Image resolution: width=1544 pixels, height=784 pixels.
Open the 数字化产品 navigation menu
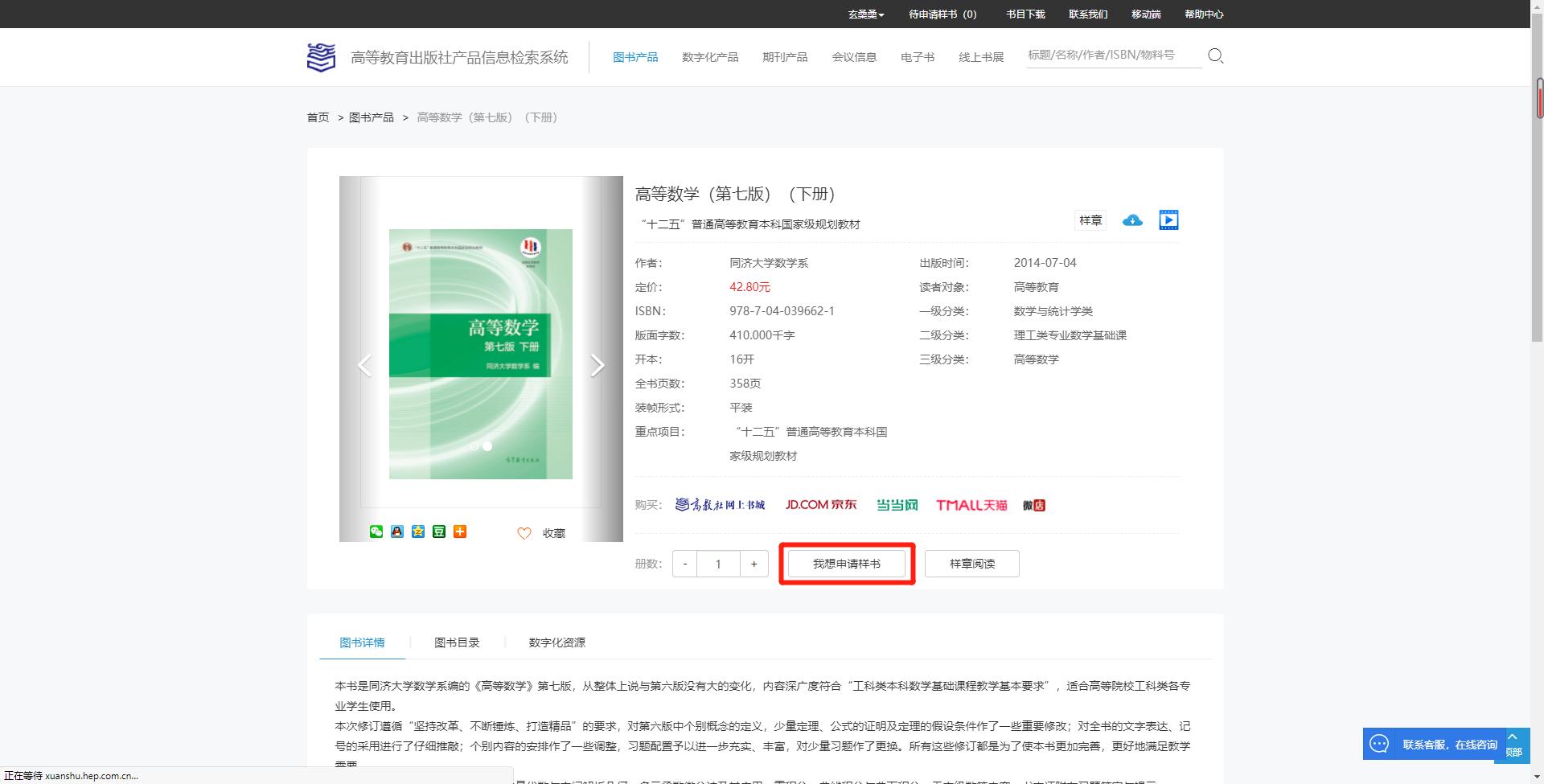click(x=709, y=56)
